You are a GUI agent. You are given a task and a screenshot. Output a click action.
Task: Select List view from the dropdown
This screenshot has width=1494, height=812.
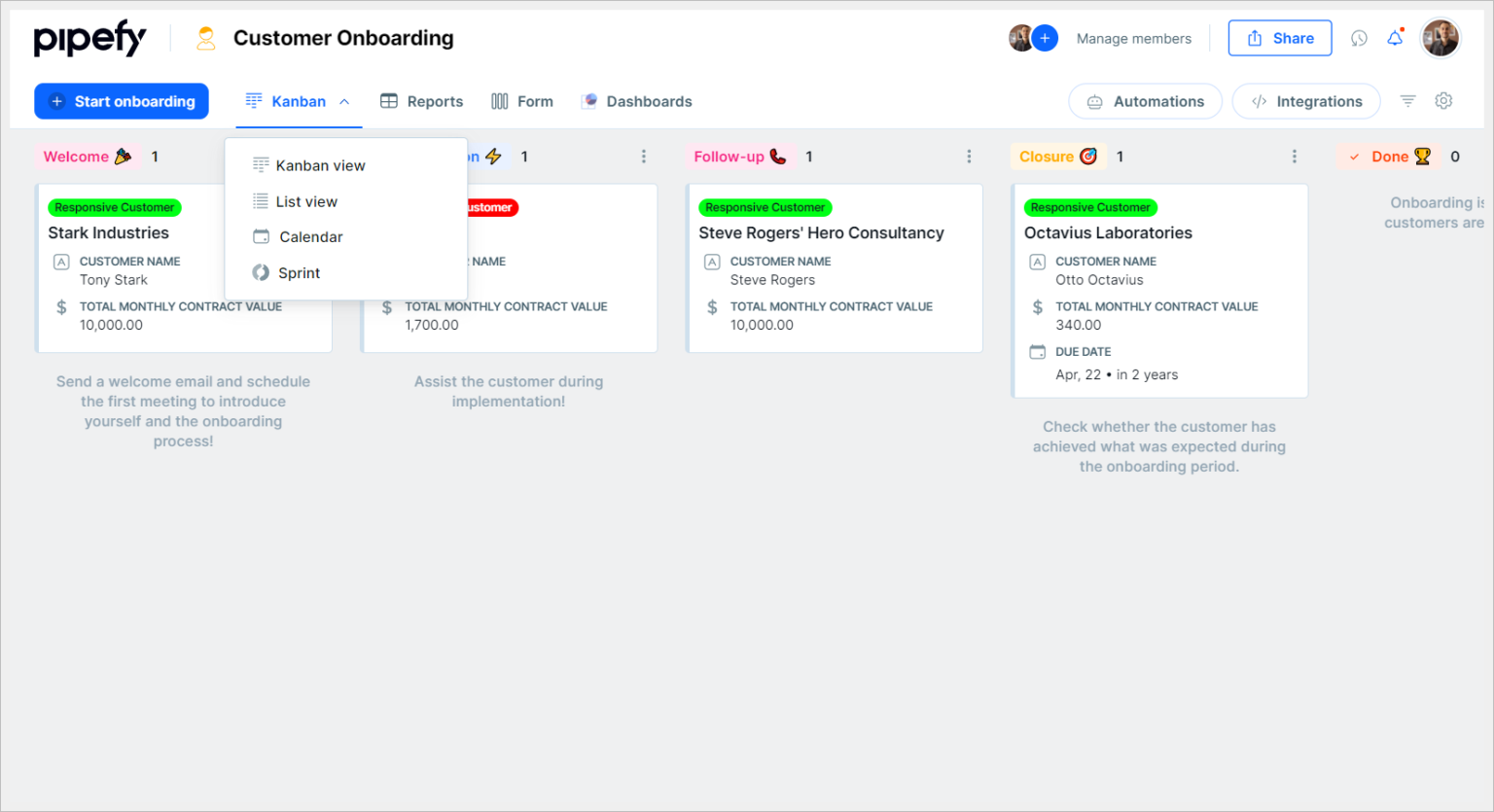pyautogui.click(x=306, y=201)
